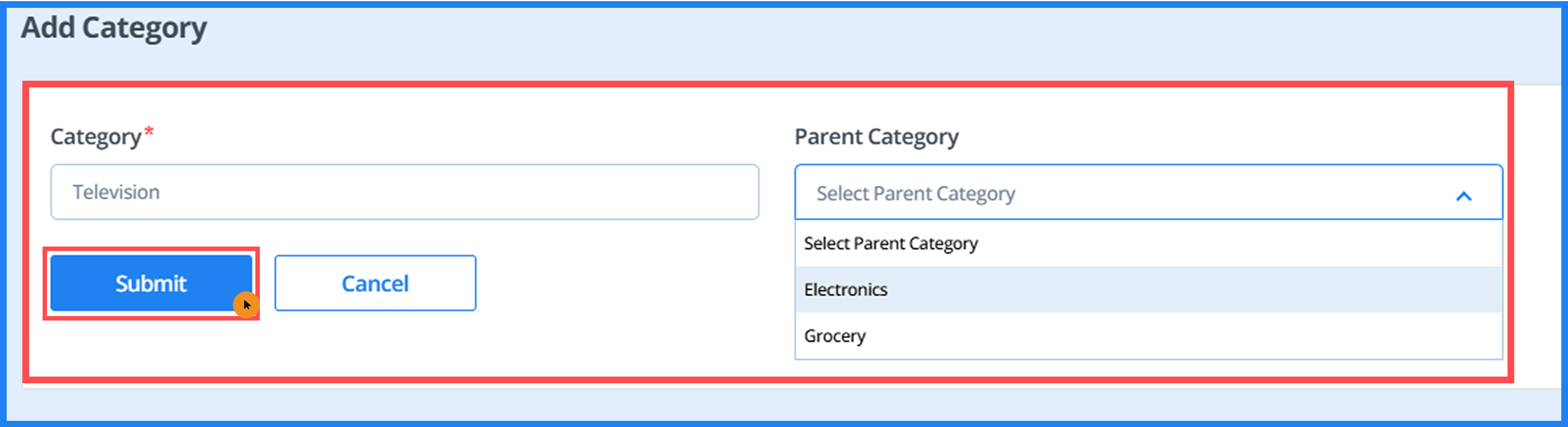
Task: Collapse the dropdown with the chevron arrow
Action: [1463, 196]
